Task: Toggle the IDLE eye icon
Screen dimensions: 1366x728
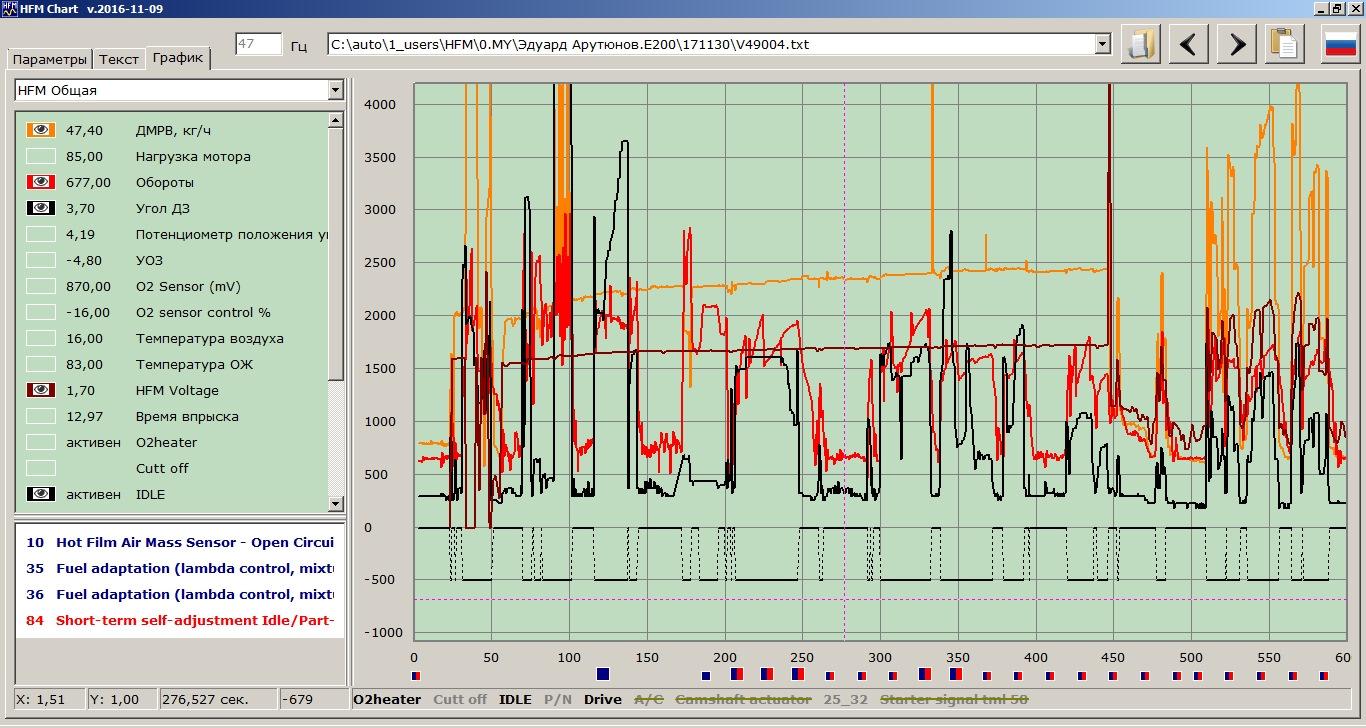Action: click(41, 494)
